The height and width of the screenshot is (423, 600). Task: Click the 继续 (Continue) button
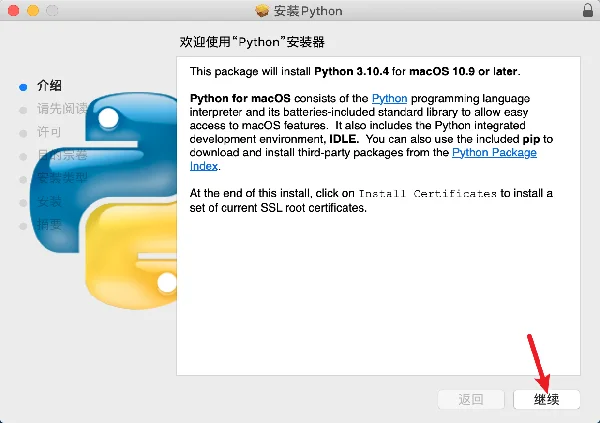[546, 400]
